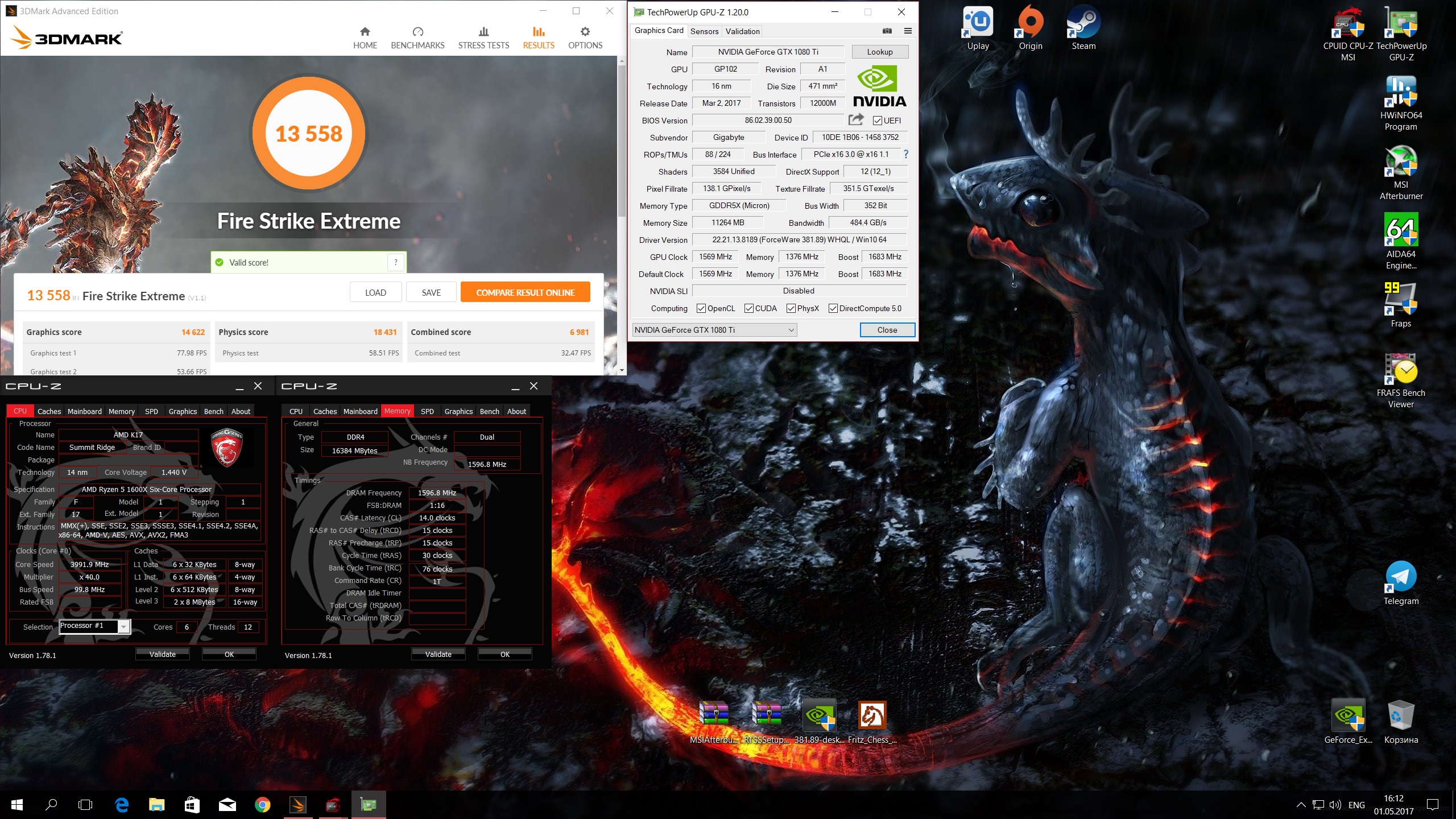Open Mainboard tab in left CPU-Z
The width and height of the screenshot is (1456, 819).
pyautogui.click(x=85, y=411)
